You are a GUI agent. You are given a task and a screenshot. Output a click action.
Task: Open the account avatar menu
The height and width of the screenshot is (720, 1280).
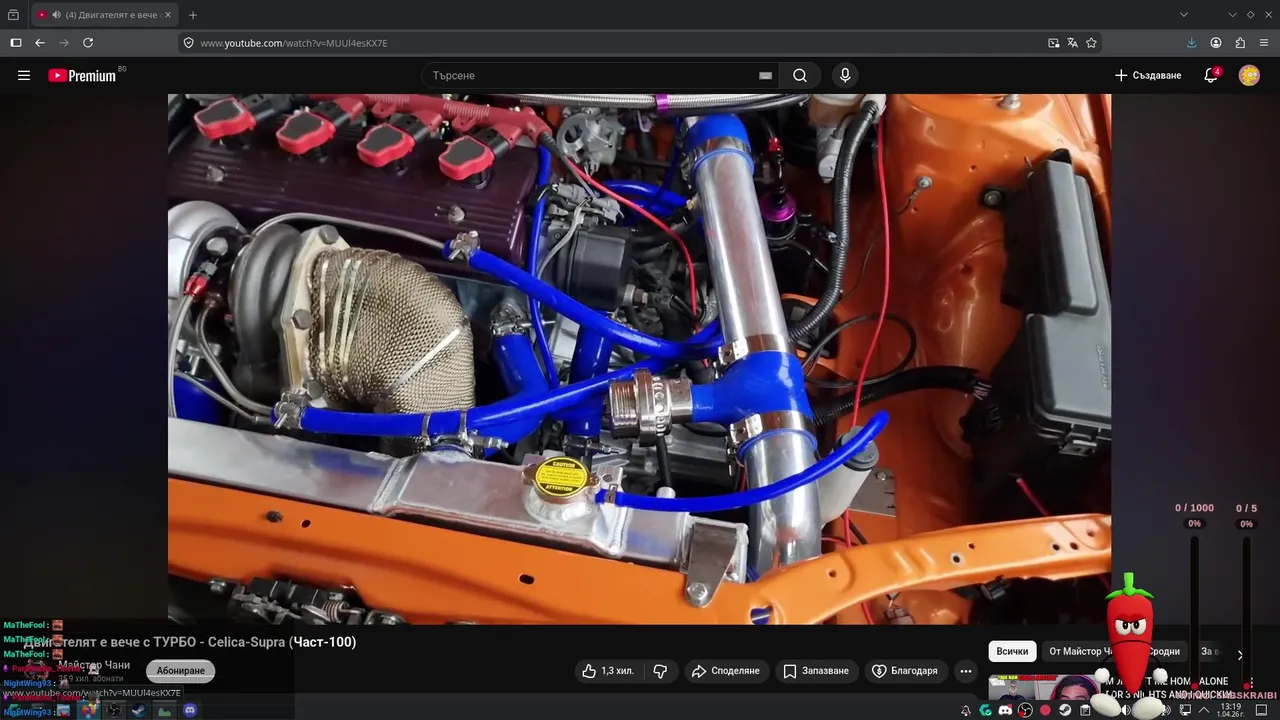coord(1249,75)
